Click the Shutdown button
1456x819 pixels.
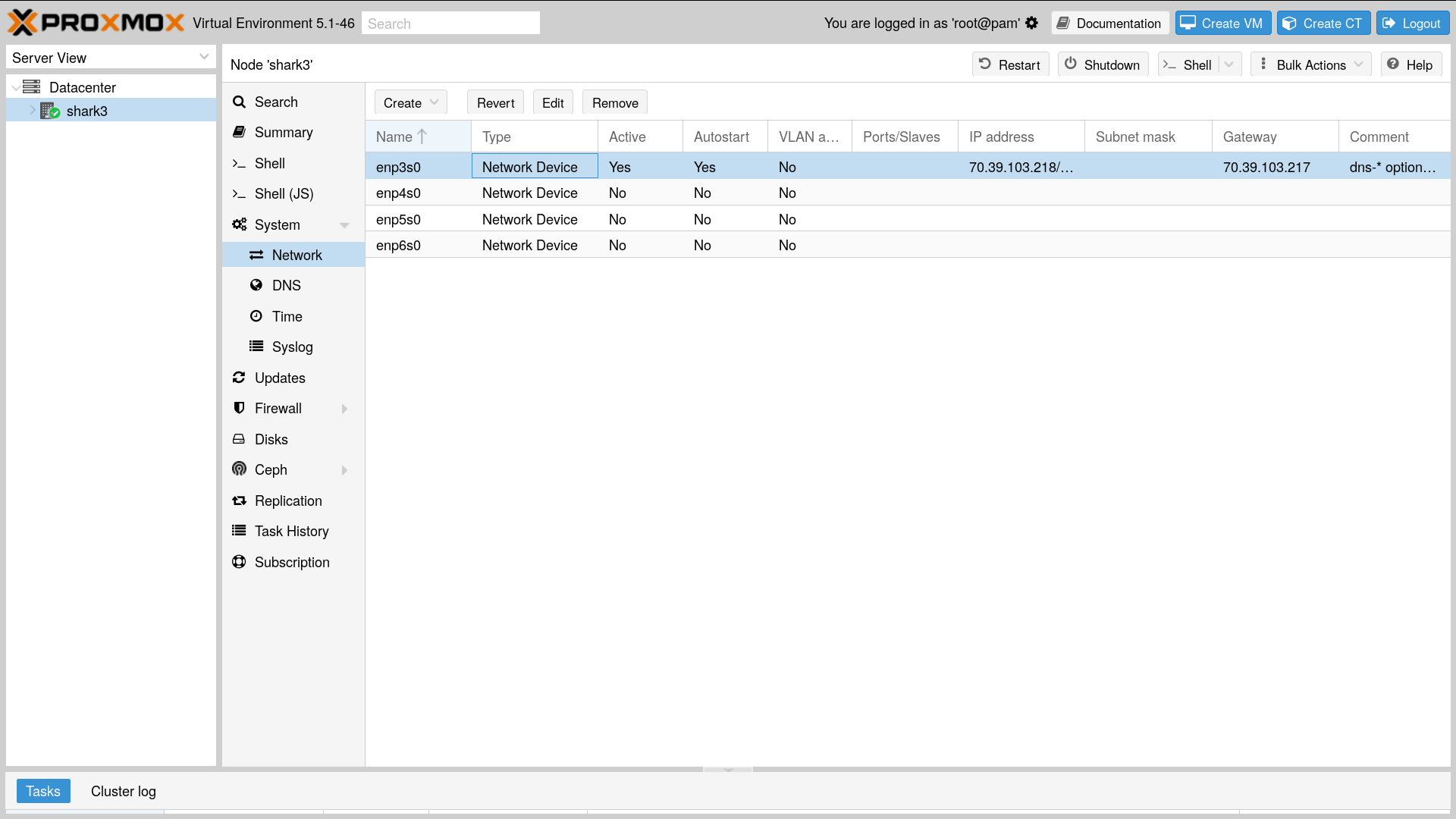pyautogui.click(x=1103, y=65)
